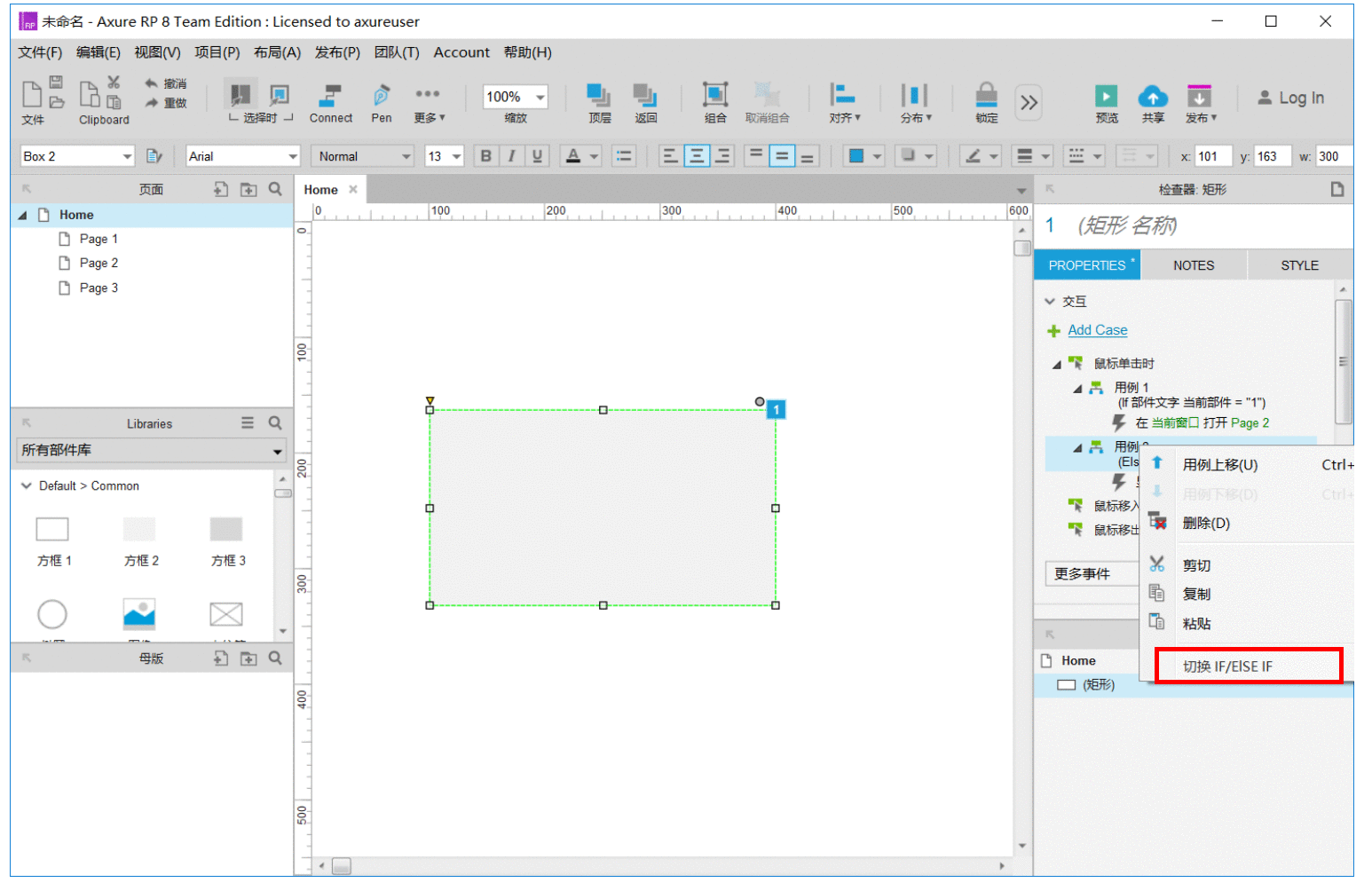Image resolution: width=1372 pixels, height=891 pixels.
Task: Toggle italic formatting
Action: click(x=511, y=156)
